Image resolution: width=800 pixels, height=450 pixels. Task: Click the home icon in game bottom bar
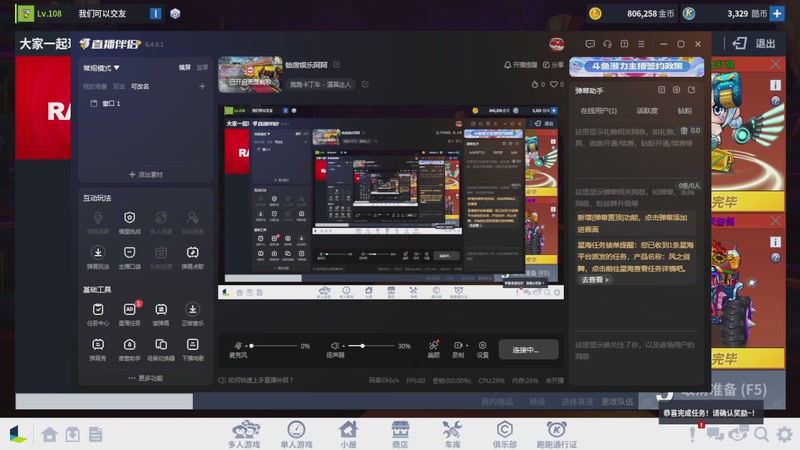49,434
